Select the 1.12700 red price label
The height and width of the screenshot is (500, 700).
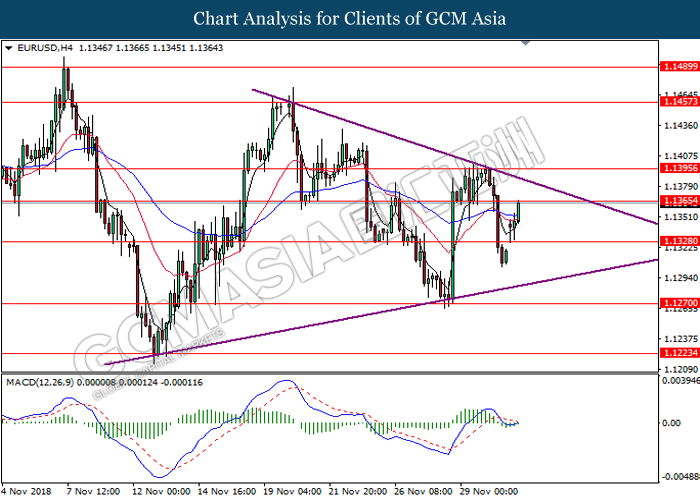680,303
